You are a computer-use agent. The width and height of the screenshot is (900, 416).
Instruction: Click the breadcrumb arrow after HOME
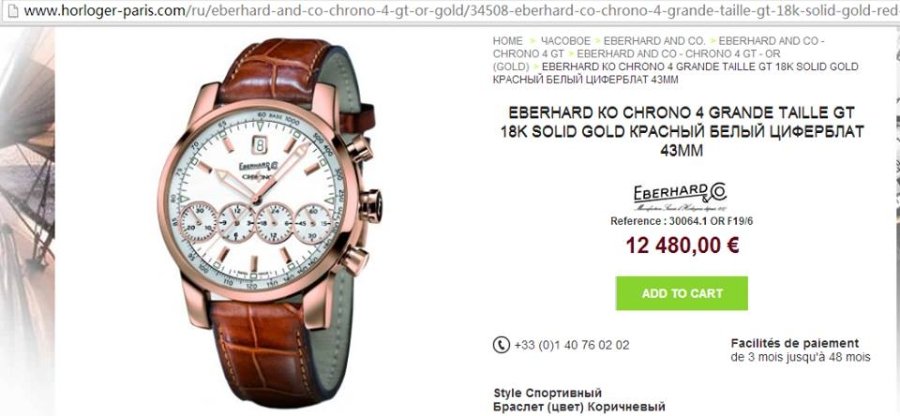[533, 41]
